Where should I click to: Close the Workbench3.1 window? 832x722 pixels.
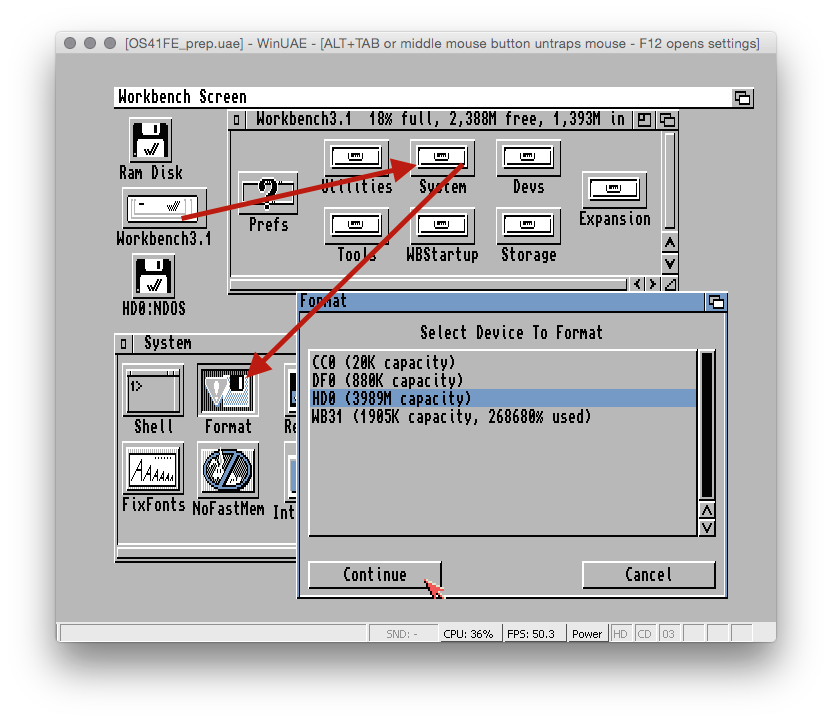click(x=237, y=120)
